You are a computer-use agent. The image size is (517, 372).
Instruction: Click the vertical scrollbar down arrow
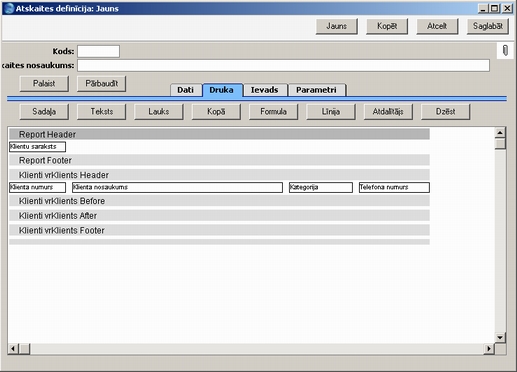(x=500, y=337)
